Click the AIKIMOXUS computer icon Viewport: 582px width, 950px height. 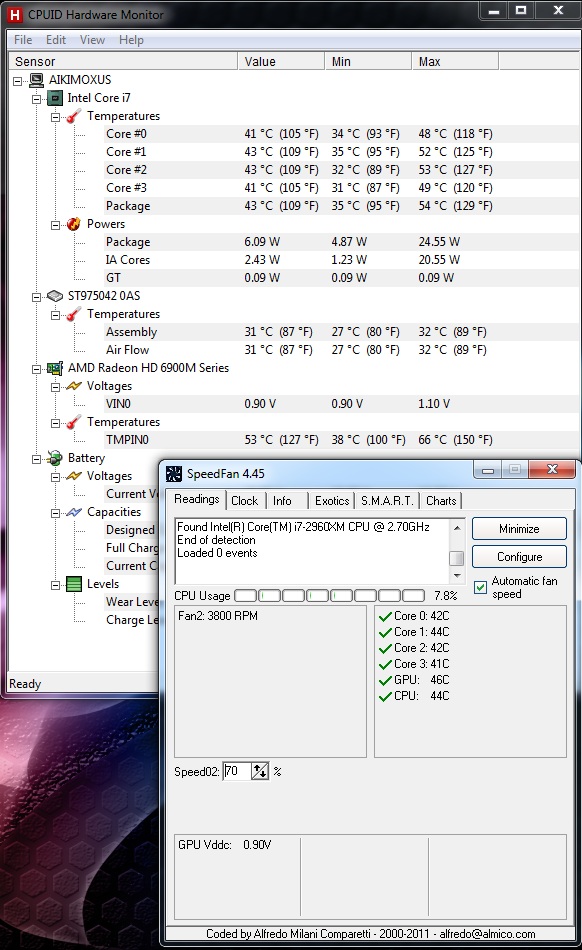(x=36, y=80)
